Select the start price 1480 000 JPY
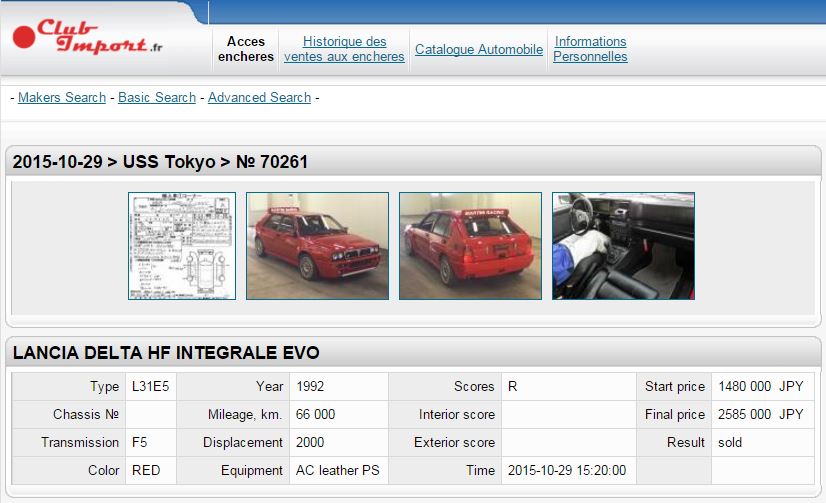Screen dimensions: 826x503 click(x=760, y=386)
